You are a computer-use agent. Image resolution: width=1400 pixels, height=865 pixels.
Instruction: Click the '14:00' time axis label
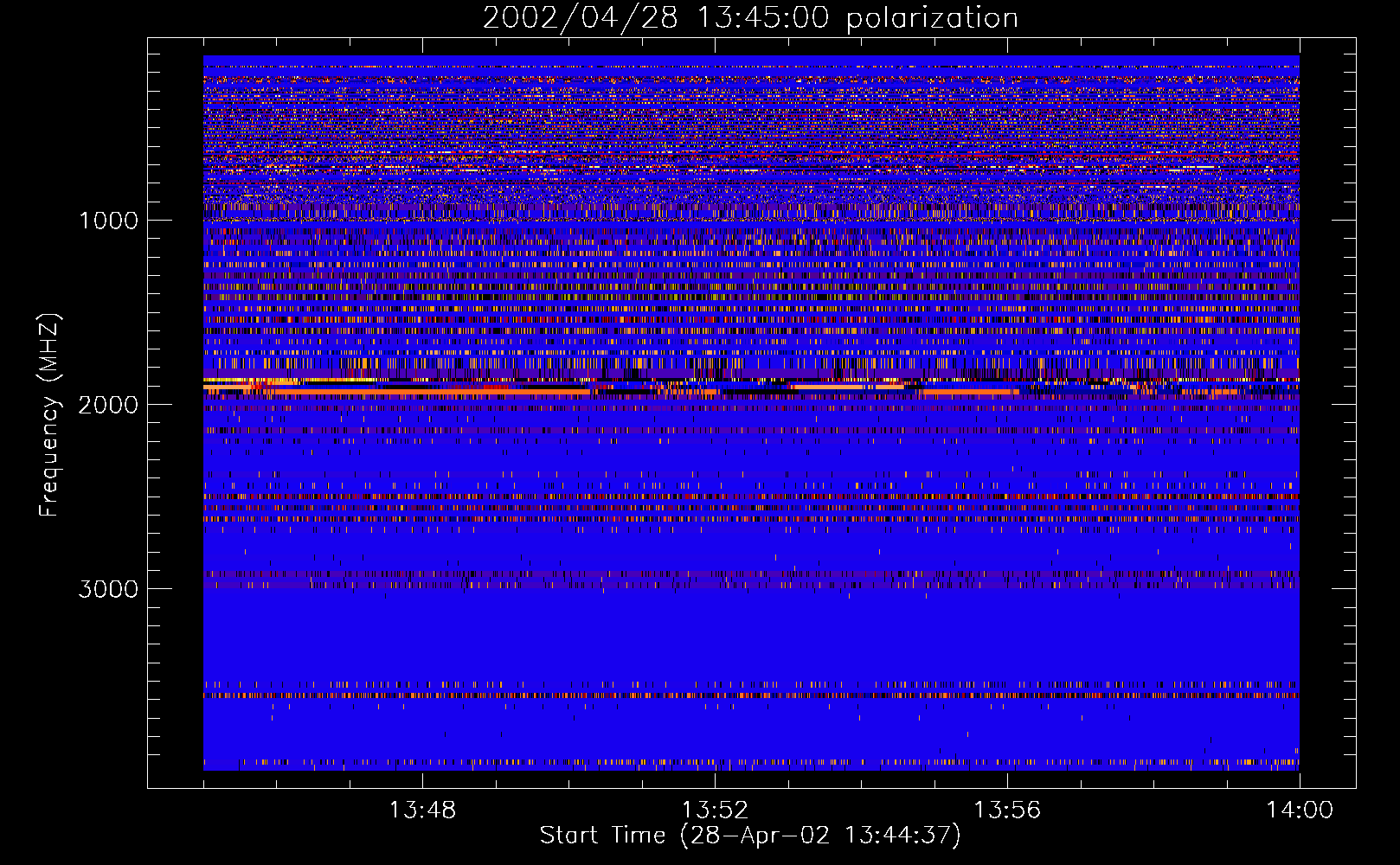coord(1300,811)
